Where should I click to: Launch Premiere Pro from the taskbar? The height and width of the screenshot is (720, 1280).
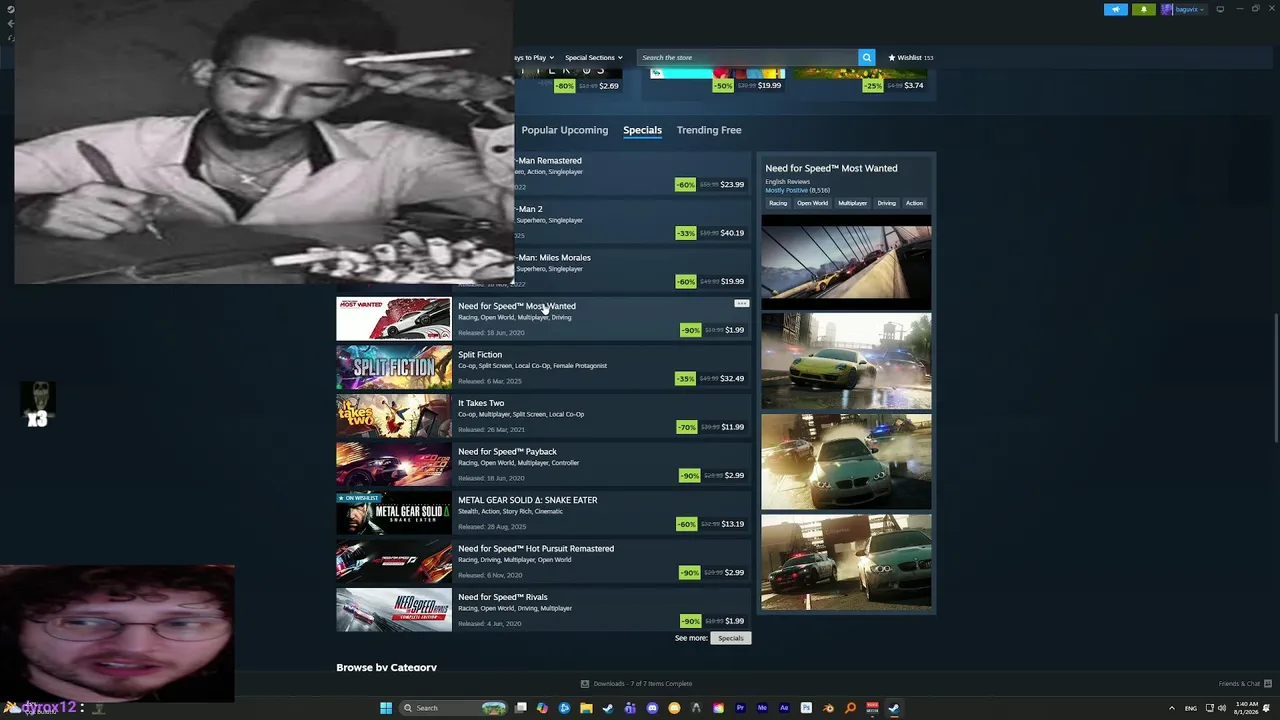740,708
